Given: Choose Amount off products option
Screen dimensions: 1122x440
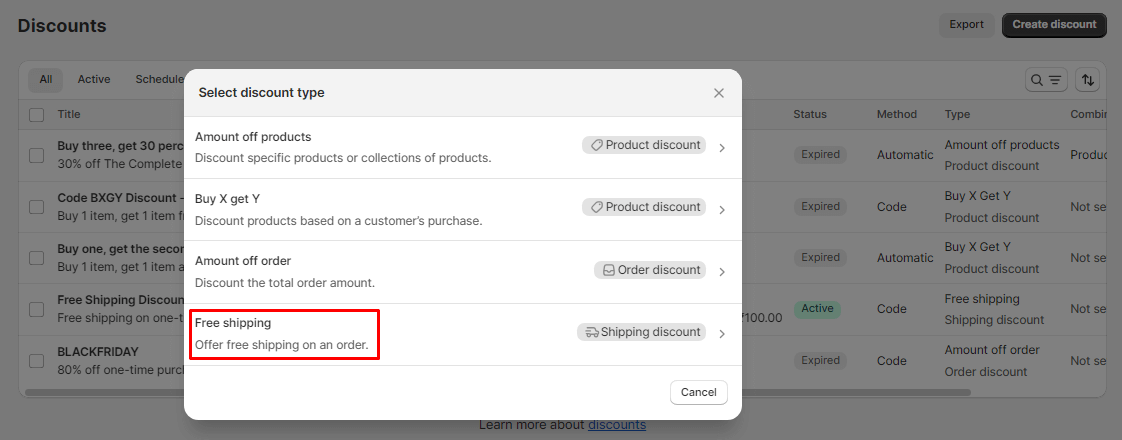Looking at the screenshot, I should [462, 147].
